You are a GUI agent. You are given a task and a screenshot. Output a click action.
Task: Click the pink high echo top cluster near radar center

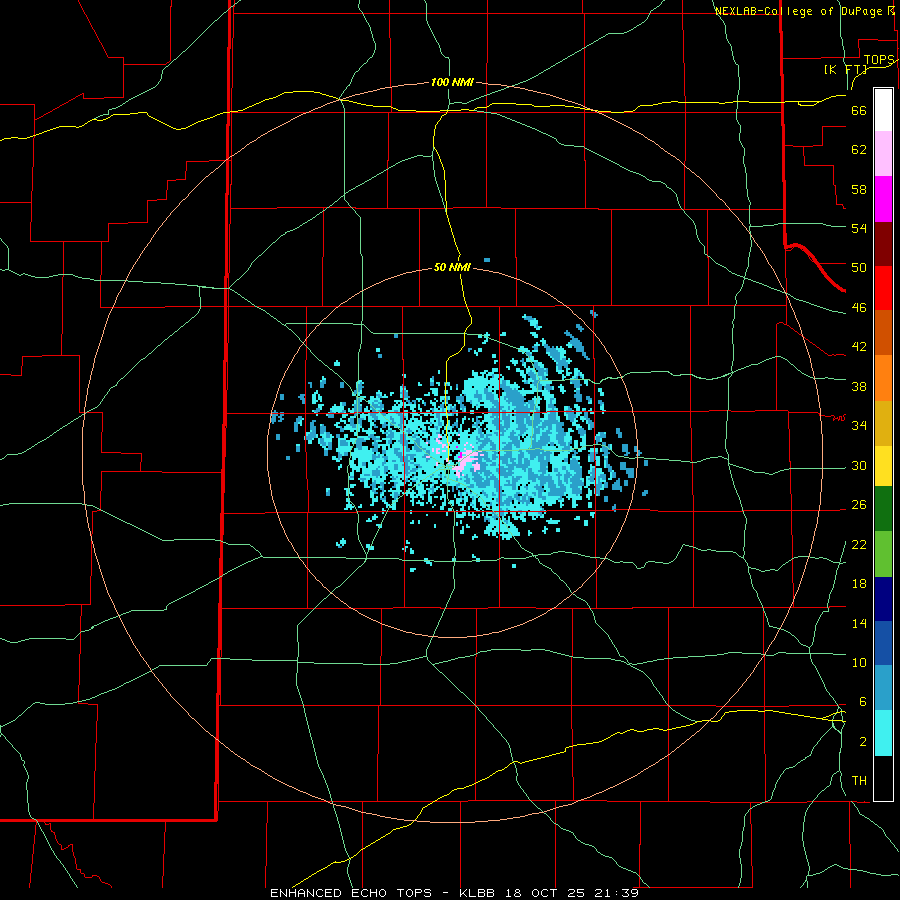click(x=467, y=460)
